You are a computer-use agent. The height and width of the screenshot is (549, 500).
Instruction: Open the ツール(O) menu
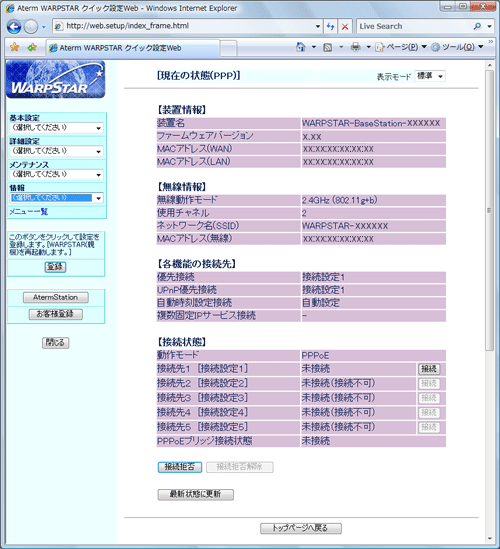pos(457,47)
